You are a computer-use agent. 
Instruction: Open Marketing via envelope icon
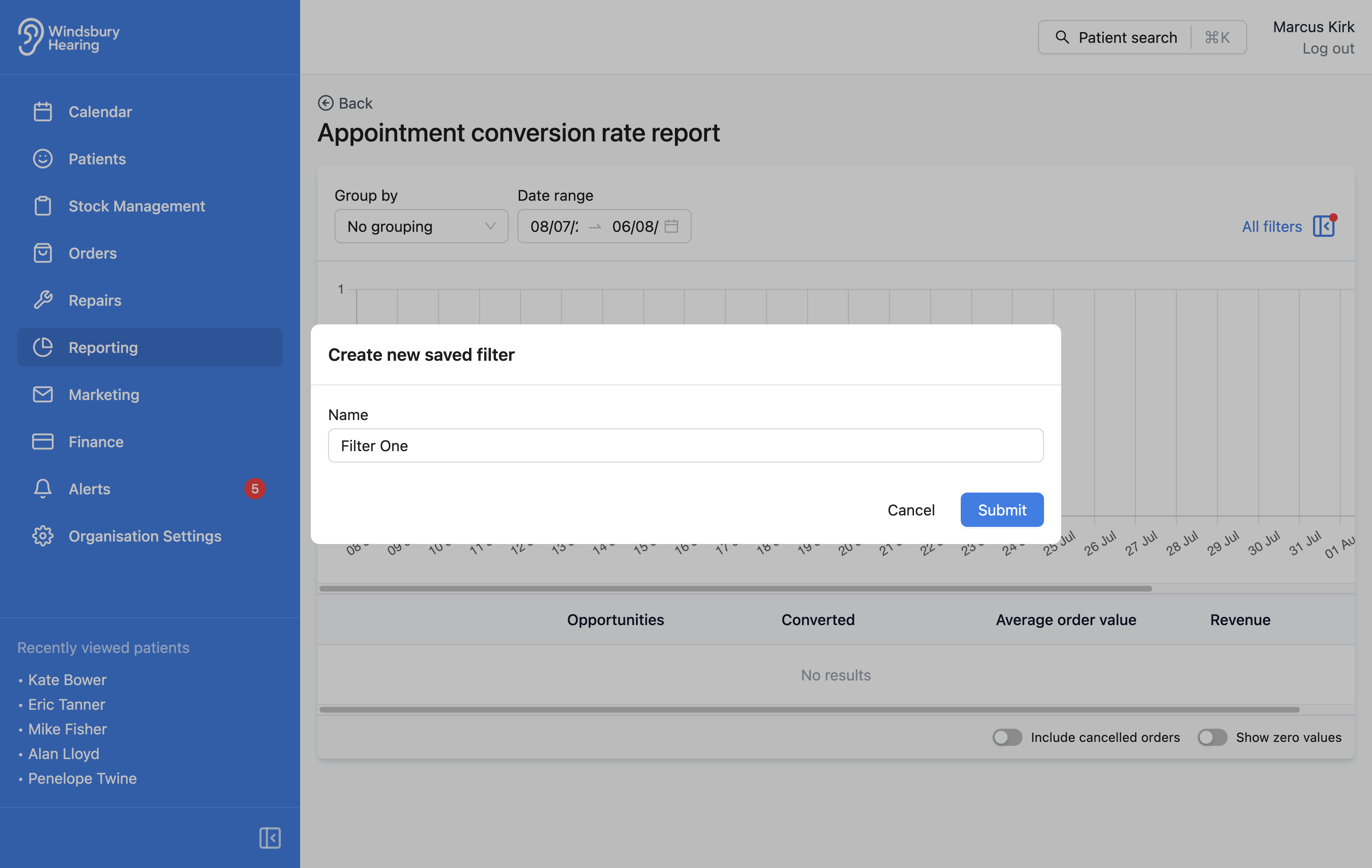click(43, 395)
